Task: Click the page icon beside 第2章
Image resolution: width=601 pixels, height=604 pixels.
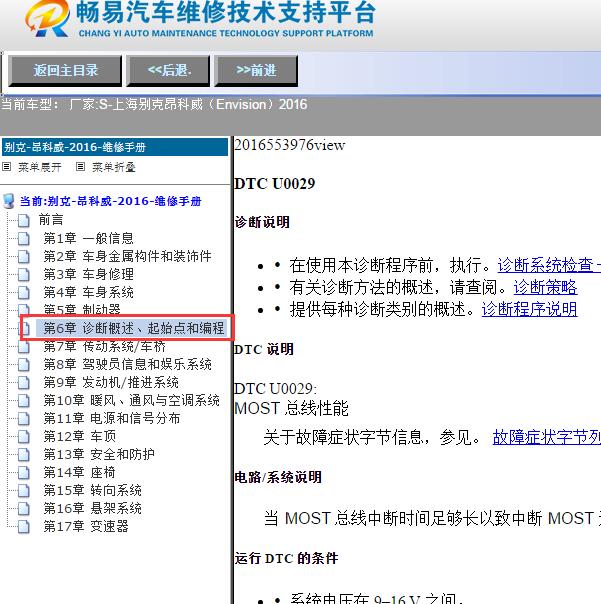Action: click(x=24, y=257)
